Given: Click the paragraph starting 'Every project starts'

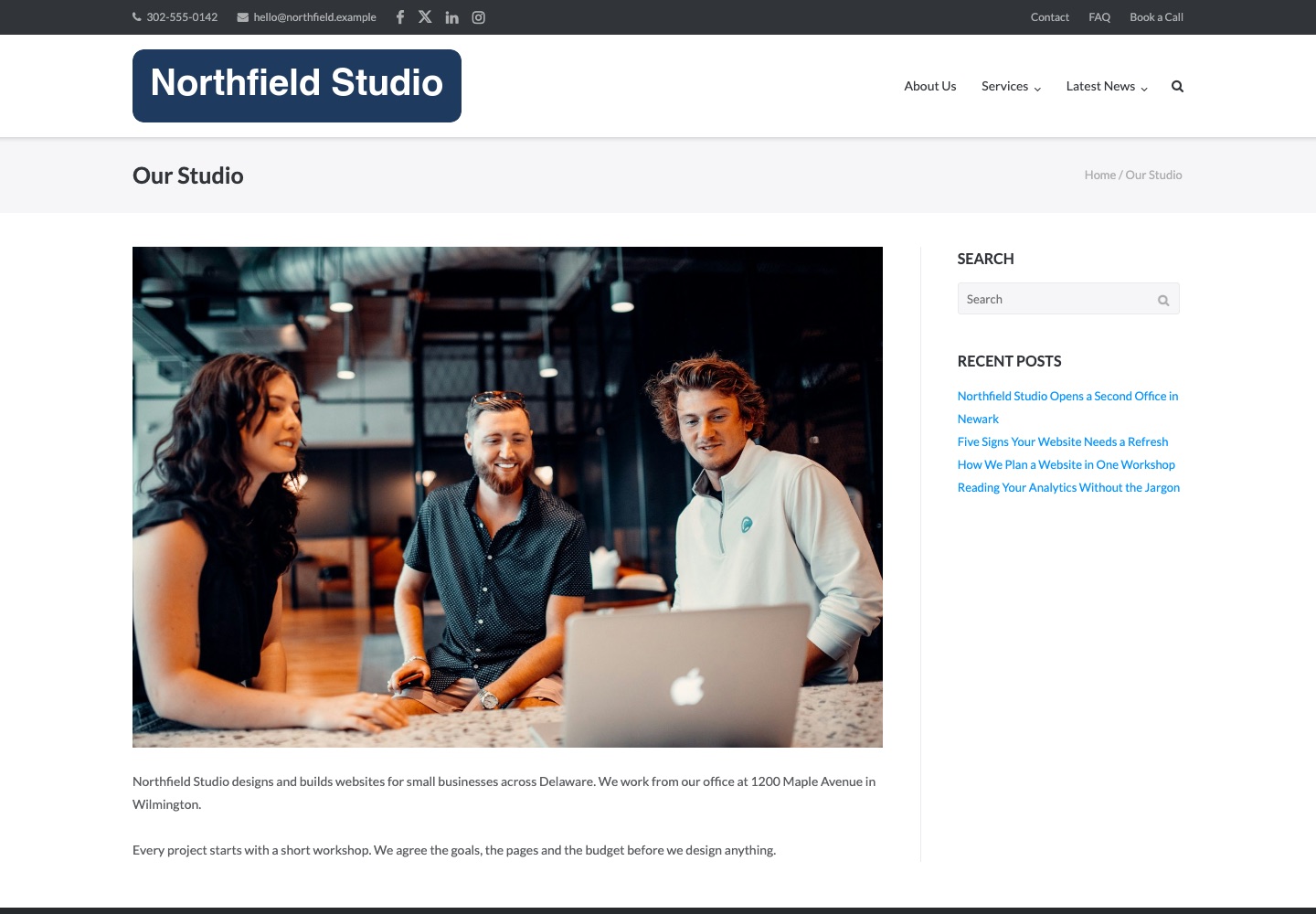Looking at the screenshot, I should click(x=454, y=850).
